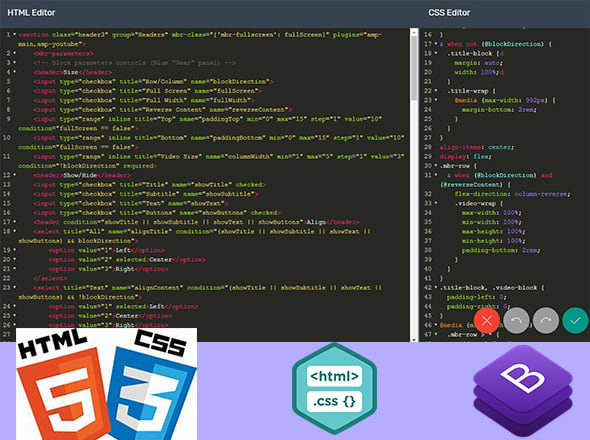
Task: Collapse mbr-parameters fold on HTML line 2
Action: (x=15, y=53)
